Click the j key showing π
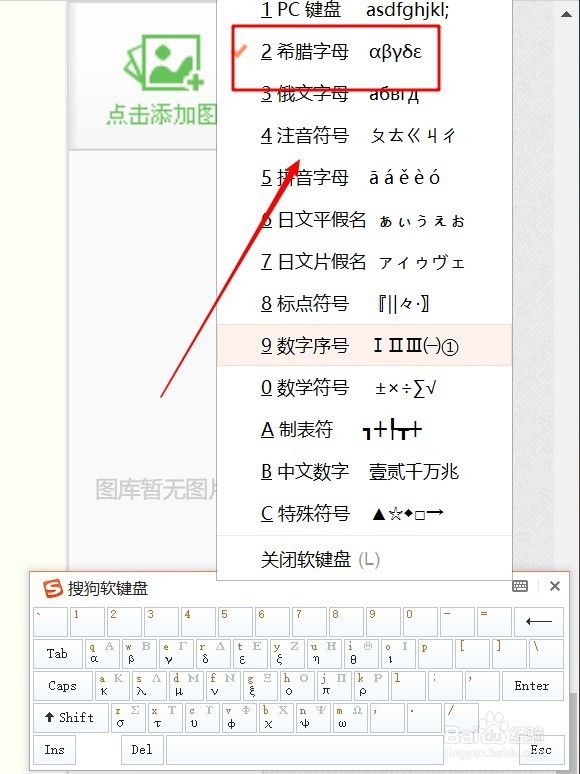The image size is (580, 774). (334, 686)
